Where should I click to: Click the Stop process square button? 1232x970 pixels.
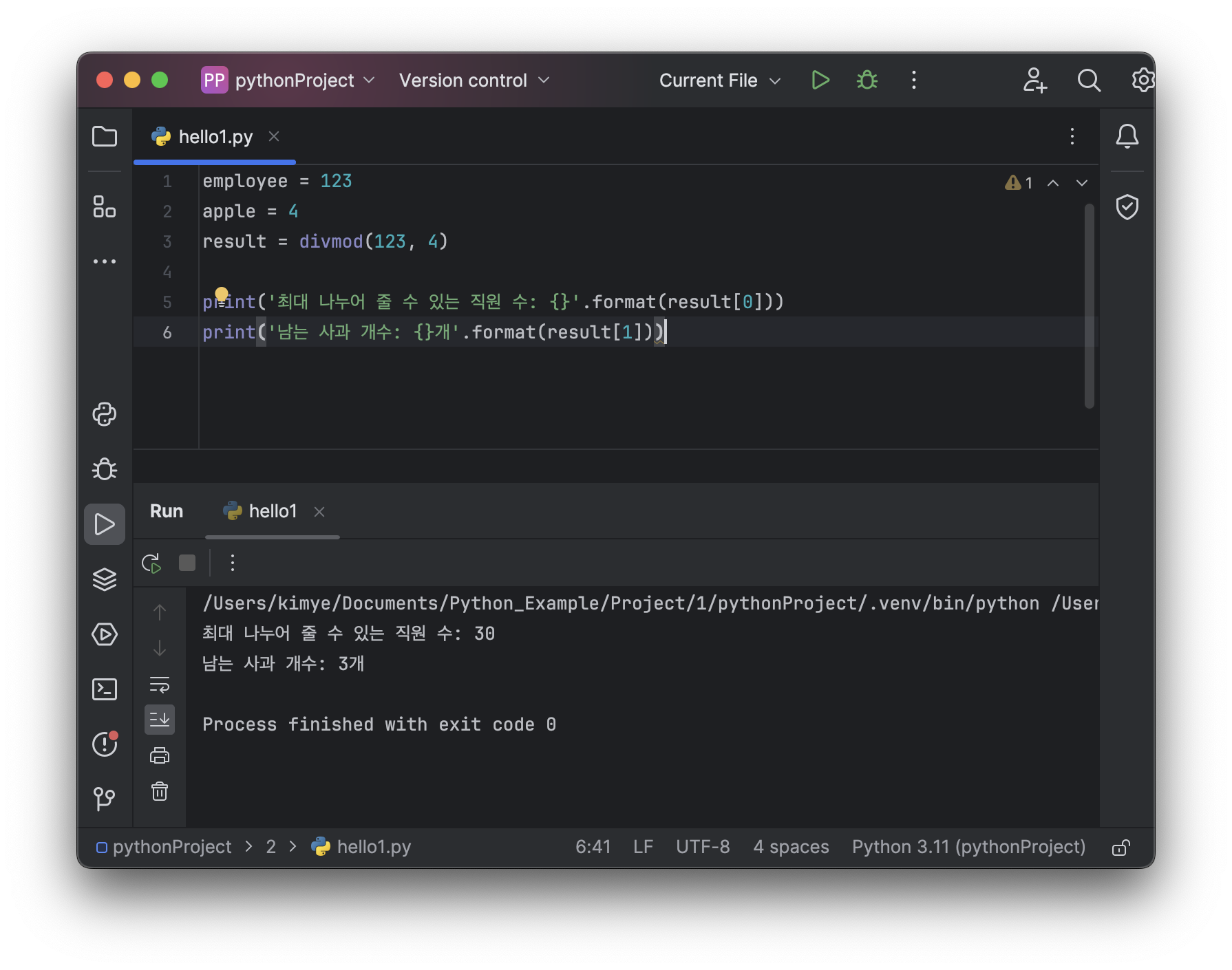pyautogui.click(x=187, y=563)
